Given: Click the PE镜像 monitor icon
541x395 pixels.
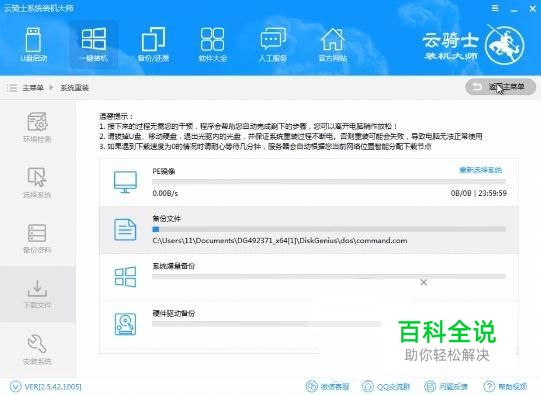Looking at the screenshot, I should 125,182.
